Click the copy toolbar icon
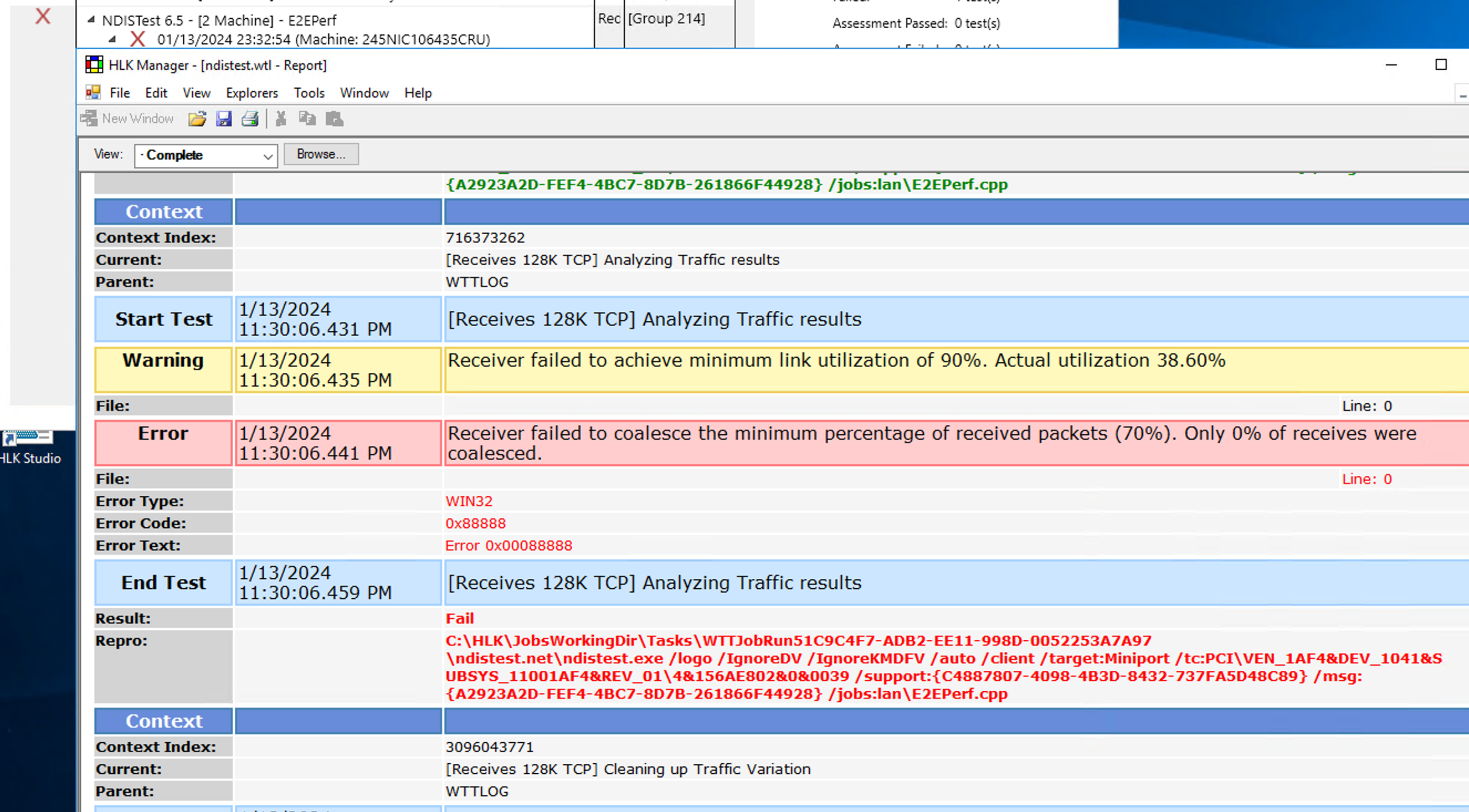Viewport: 1469px width, 812px height. [x=307, y=119]
